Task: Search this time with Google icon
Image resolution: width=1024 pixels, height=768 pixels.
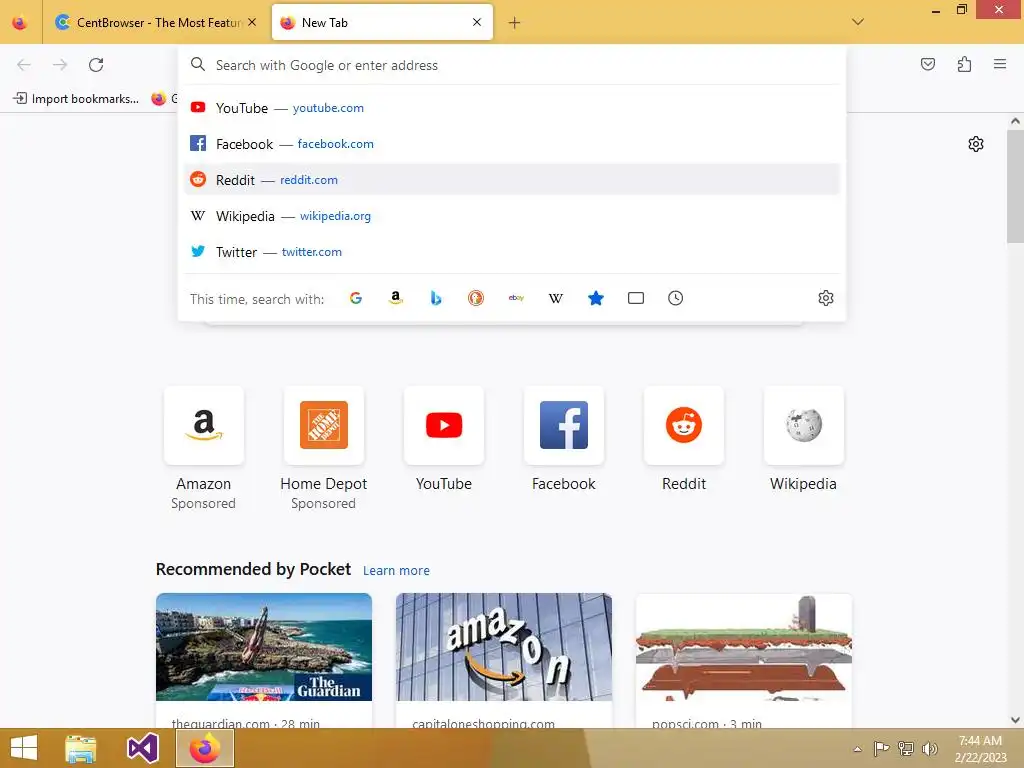Action: [356, 298]
